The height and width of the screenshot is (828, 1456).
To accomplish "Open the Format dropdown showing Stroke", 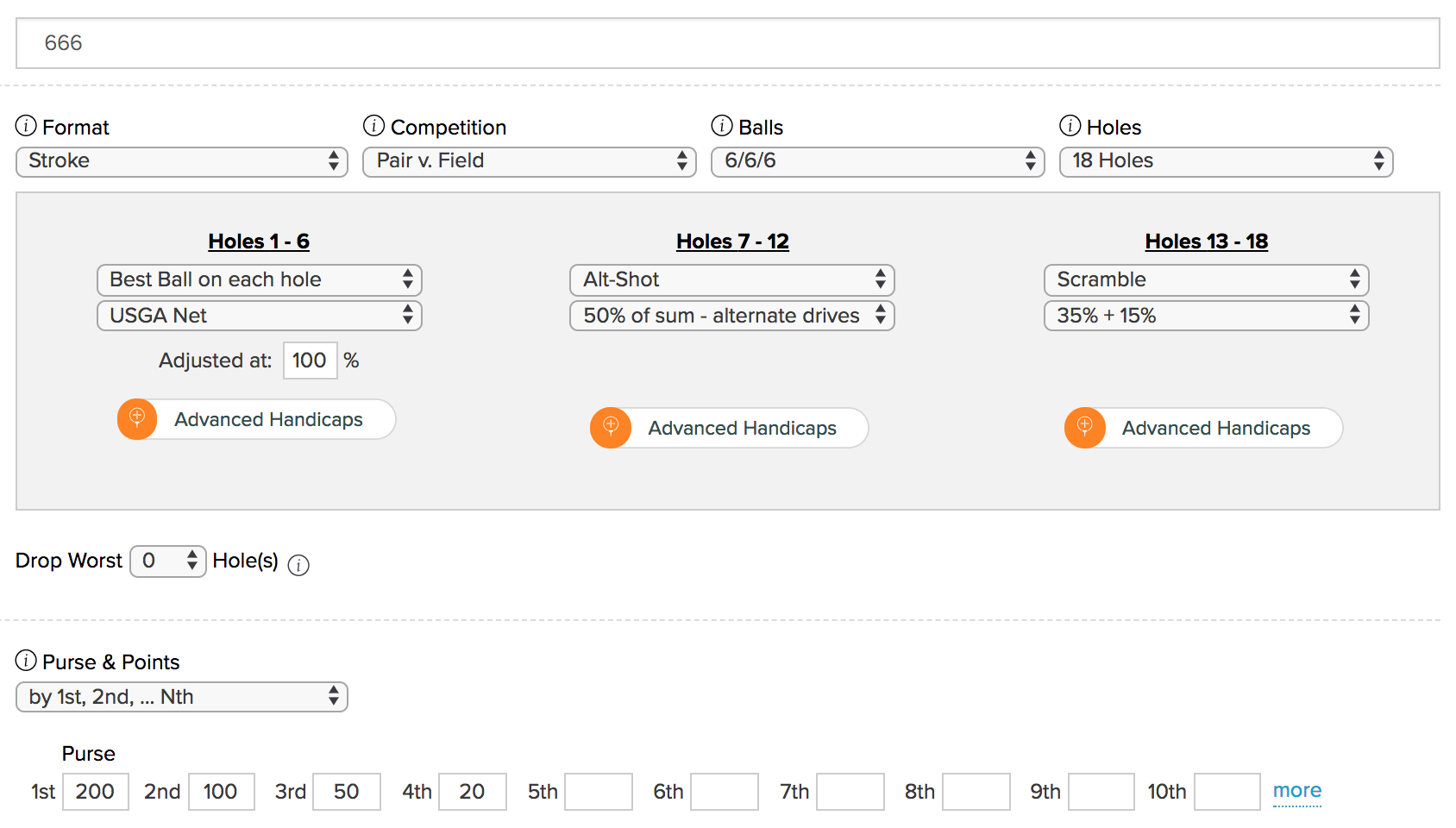I will pos(181,161).
